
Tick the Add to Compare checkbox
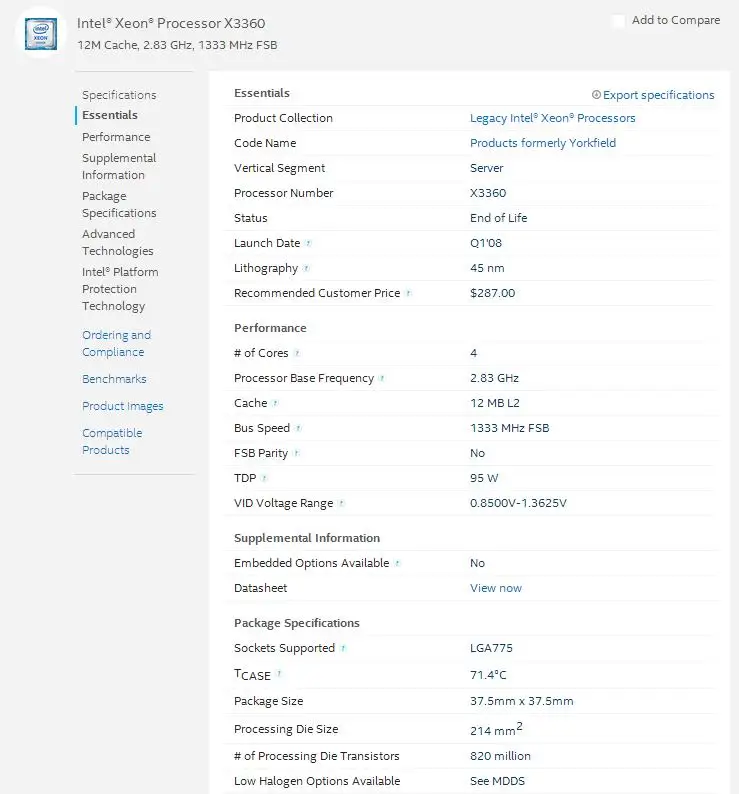(618, 21)
